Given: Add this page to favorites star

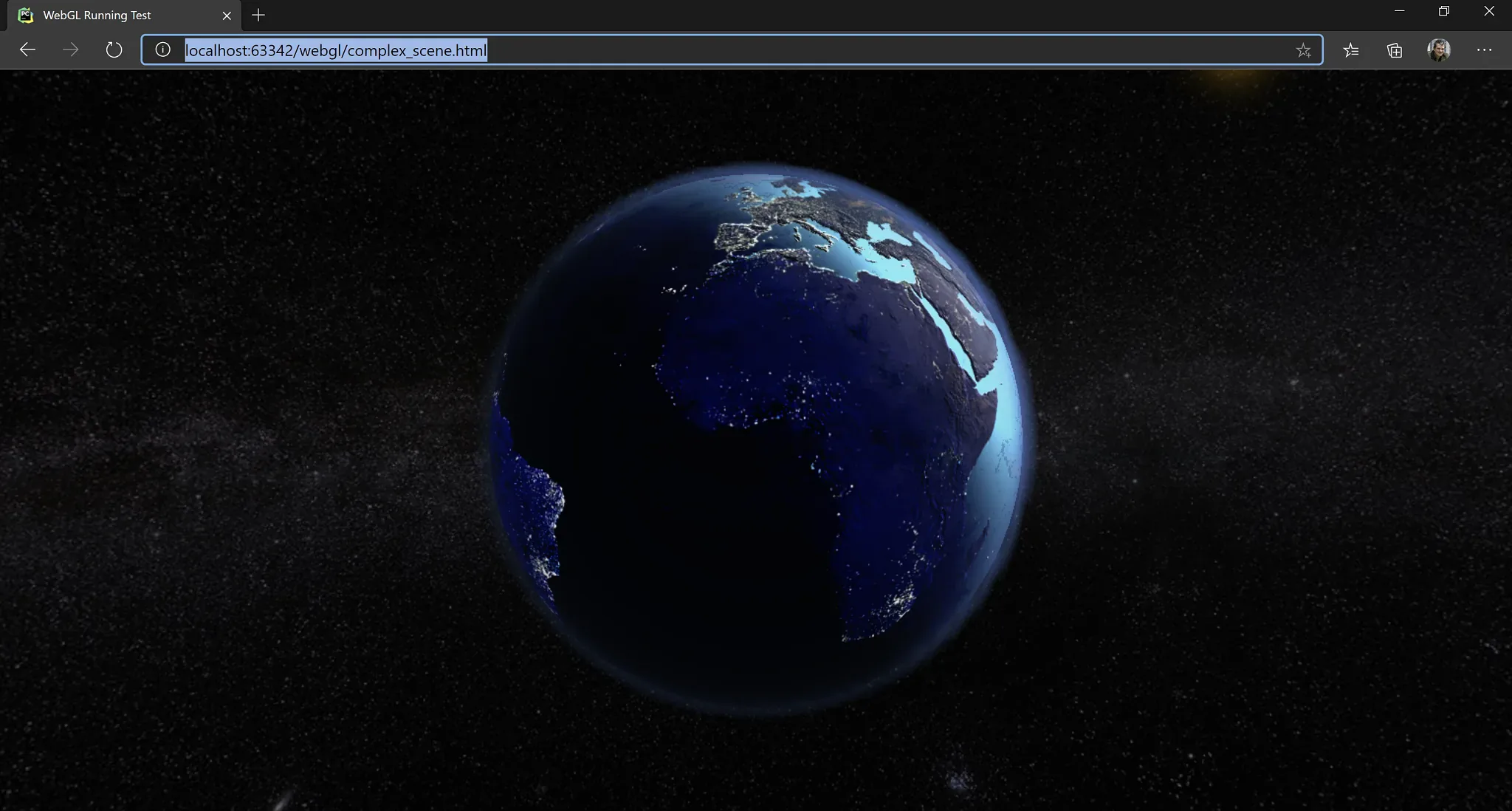Looking at the screenshot, I should 1303,50.
